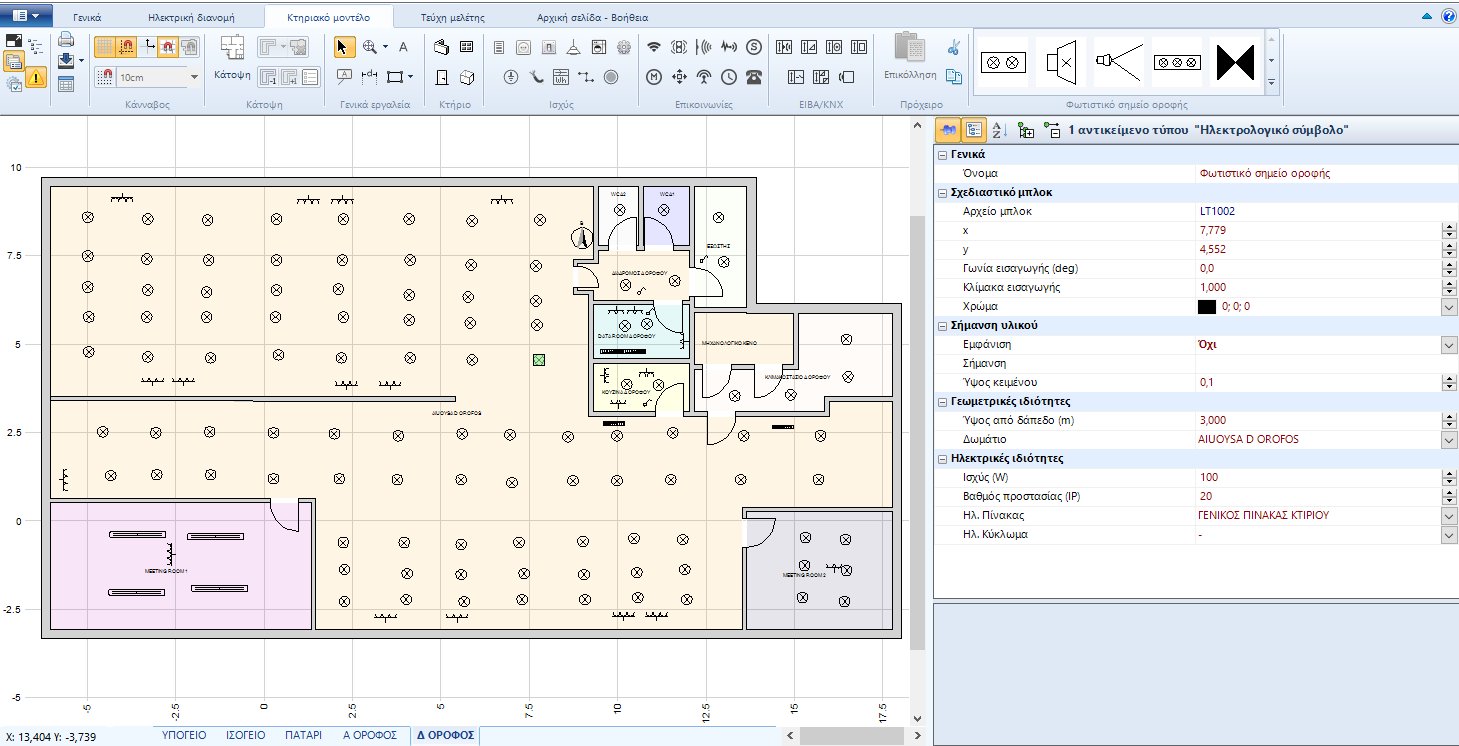Open the Ηλ. Πίνακας dropdown in properties

point(1447,515)
